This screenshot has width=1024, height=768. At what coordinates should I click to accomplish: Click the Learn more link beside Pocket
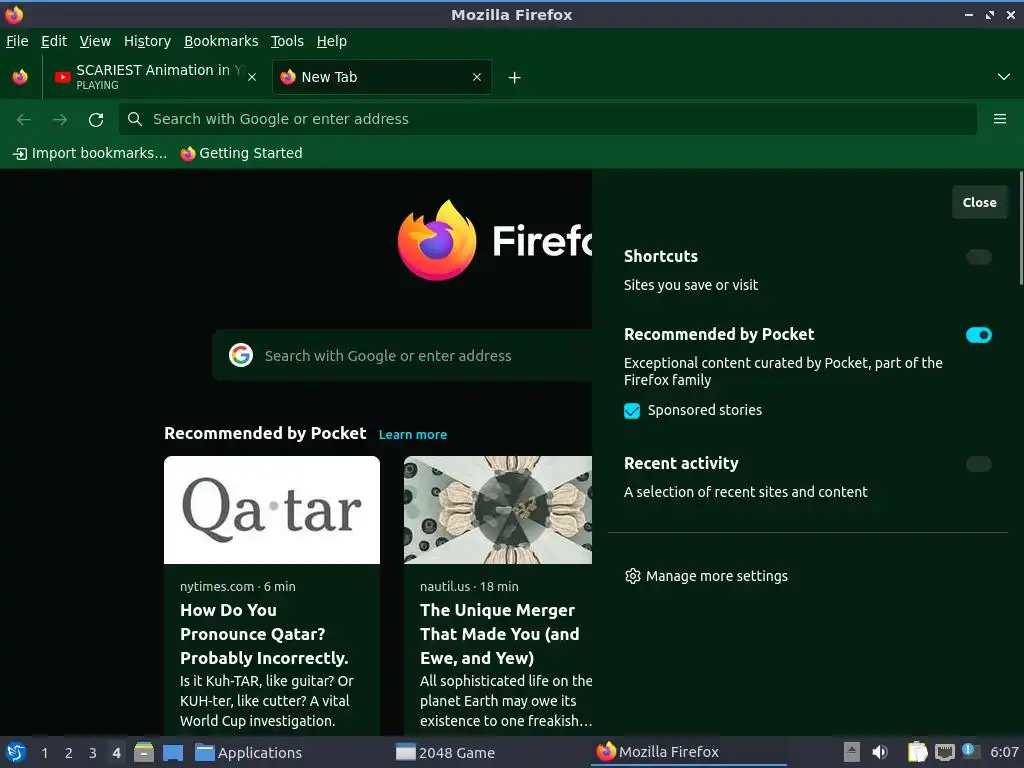pos(413,435)
